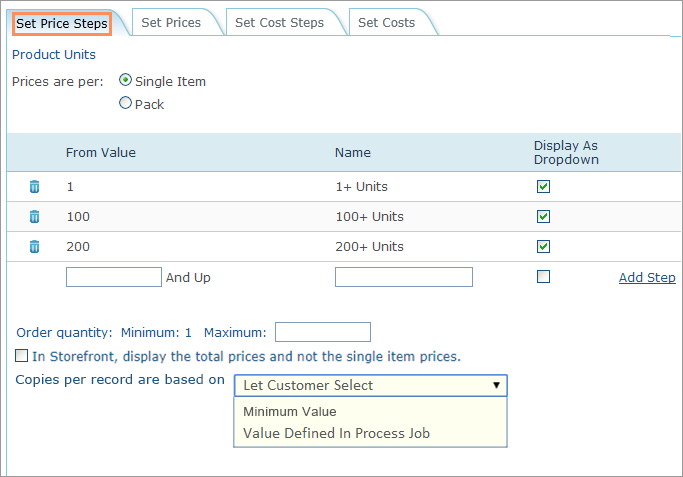Check Display As Dropdown for the new step

[x=543, y=277]
